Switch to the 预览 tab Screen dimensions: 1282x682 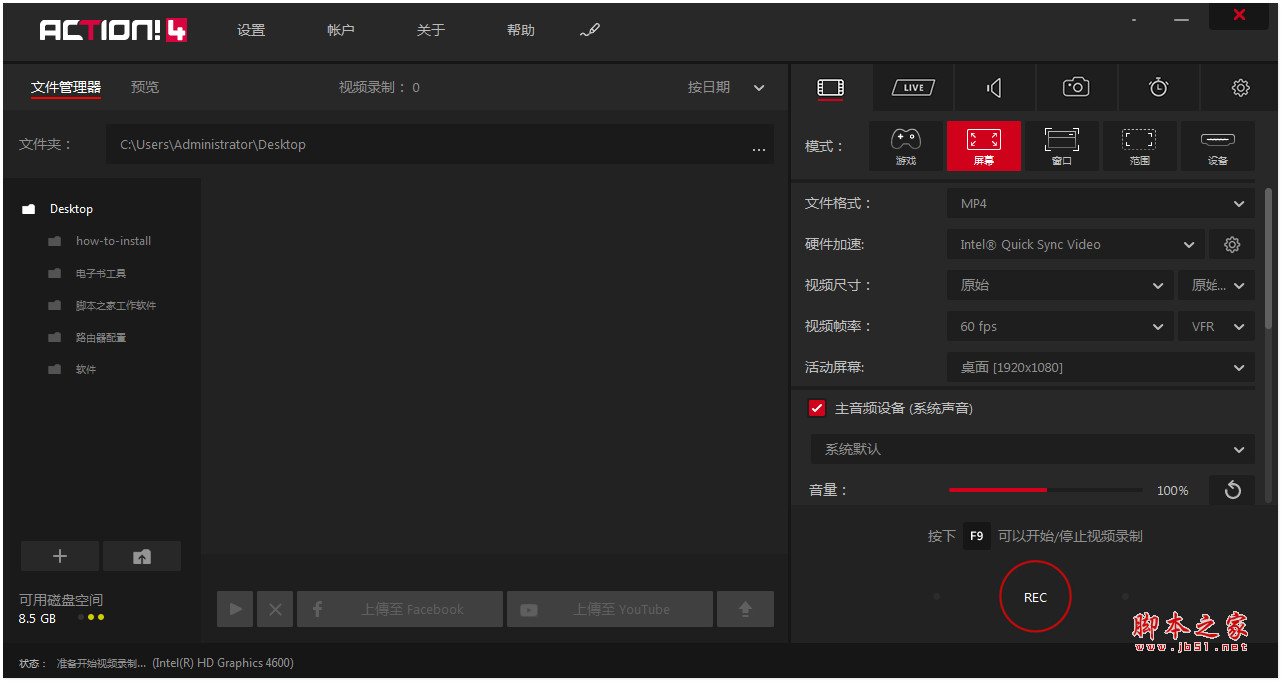pos(145,87)
